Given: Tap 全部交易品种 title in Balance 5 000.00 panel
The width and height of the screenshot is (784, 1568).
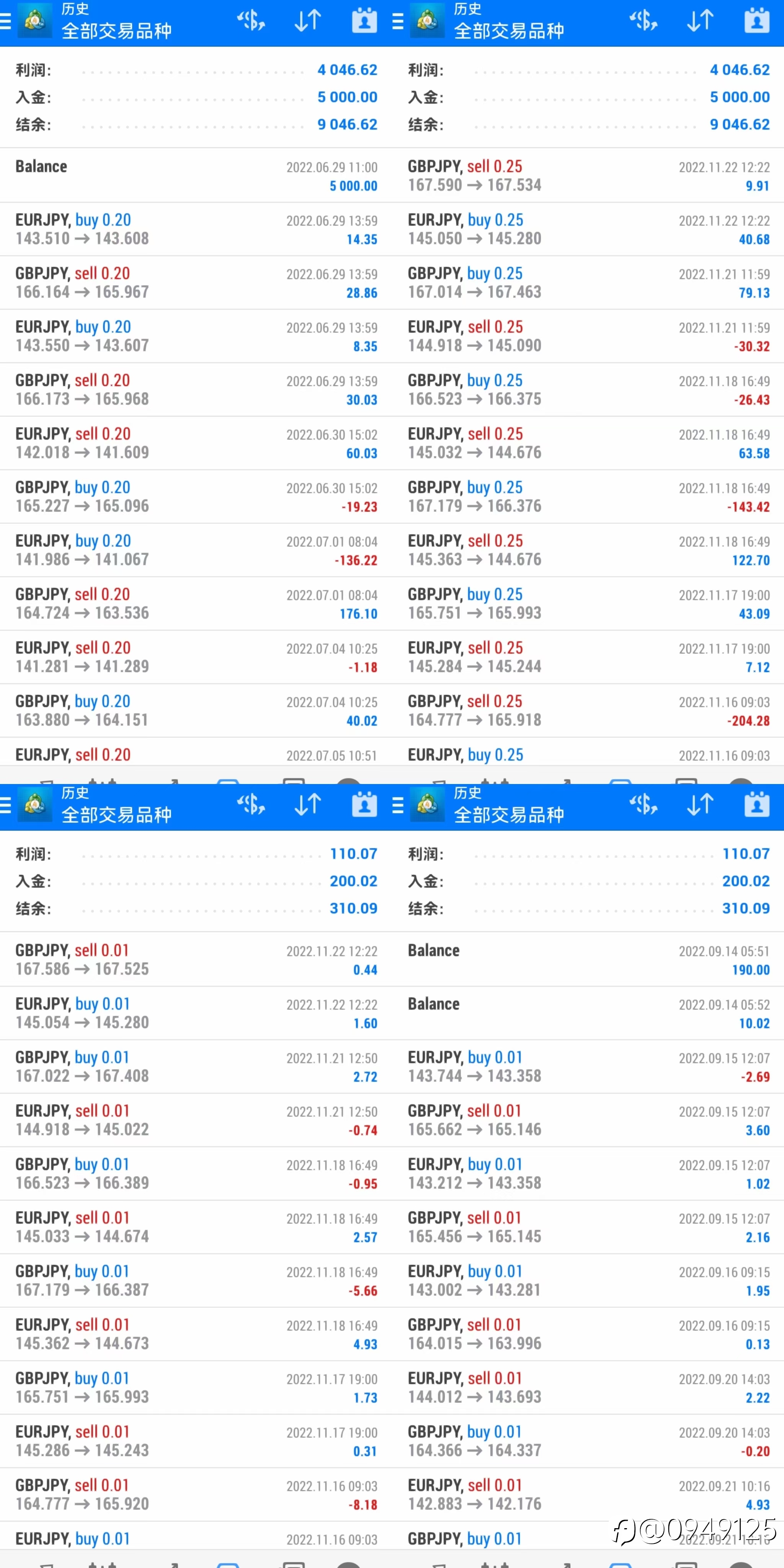Looking at the screenshot, I should point(116,31).
